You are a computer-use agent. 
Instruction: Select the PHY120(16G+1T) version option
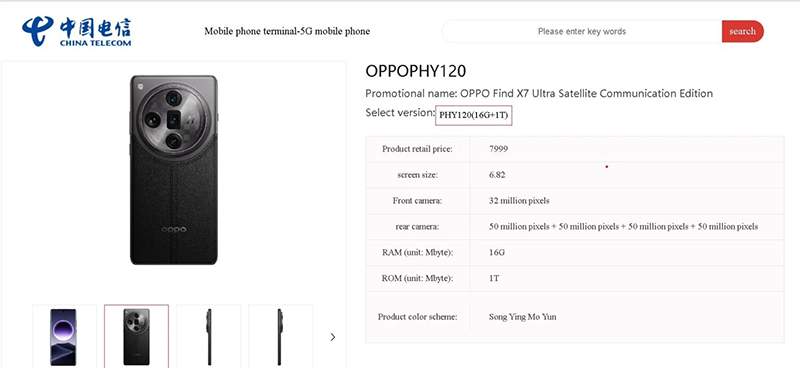click(x=473, y=115)
